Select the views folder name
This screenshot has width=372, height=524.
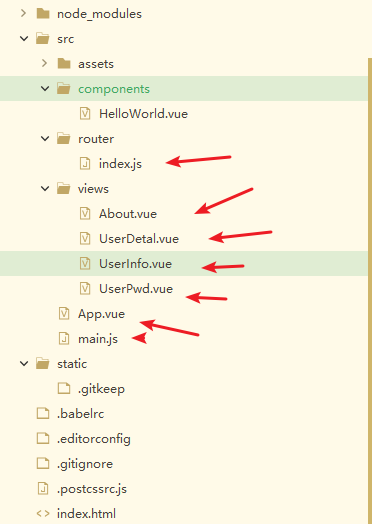[x=93, y=189]
